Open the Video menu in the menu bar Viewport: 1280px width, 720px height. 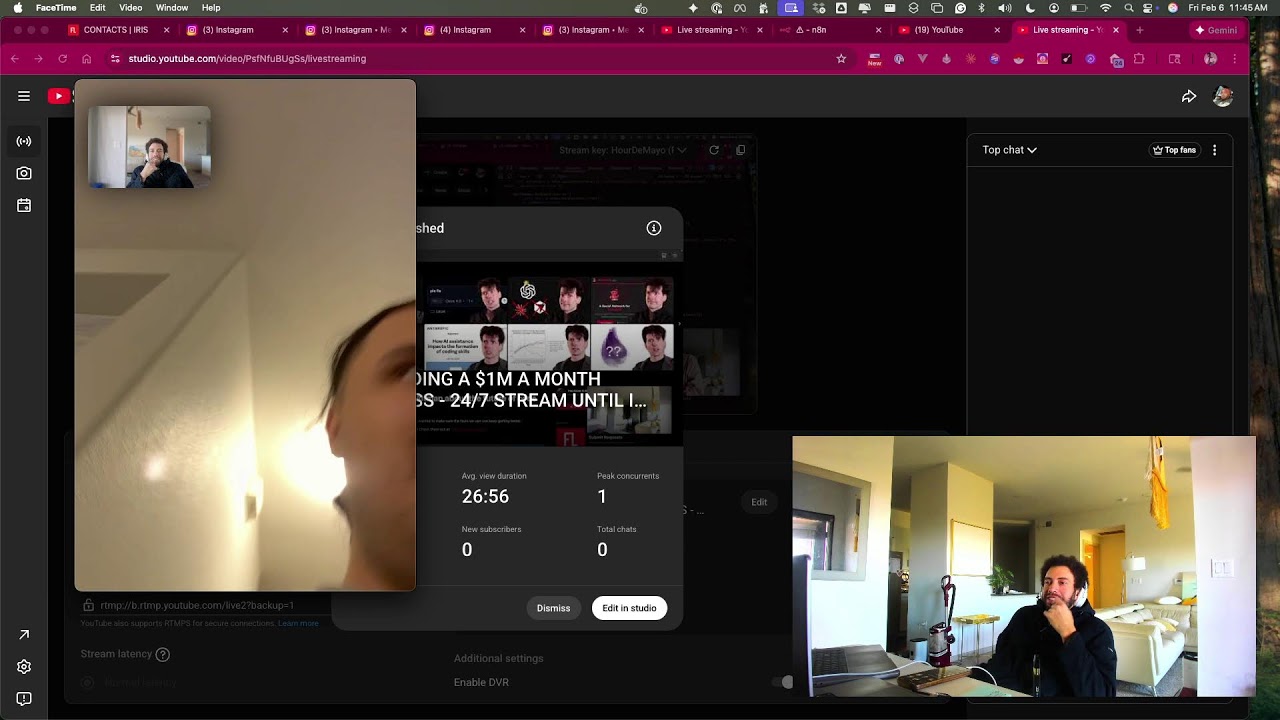click(131, 7)
